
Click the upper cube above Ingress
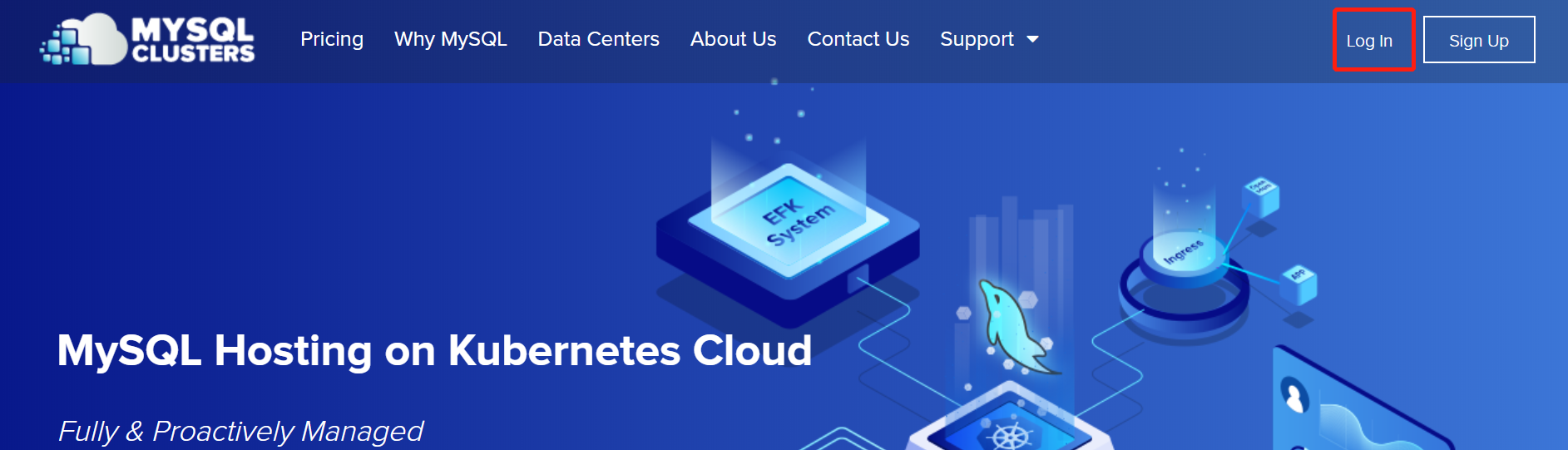click(1260, 198)
